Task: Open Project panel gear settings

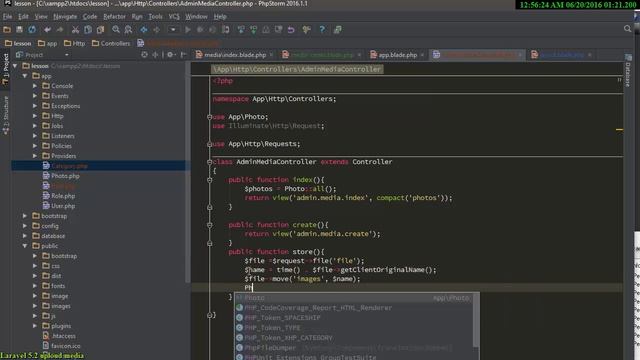Action: (170, 54)
